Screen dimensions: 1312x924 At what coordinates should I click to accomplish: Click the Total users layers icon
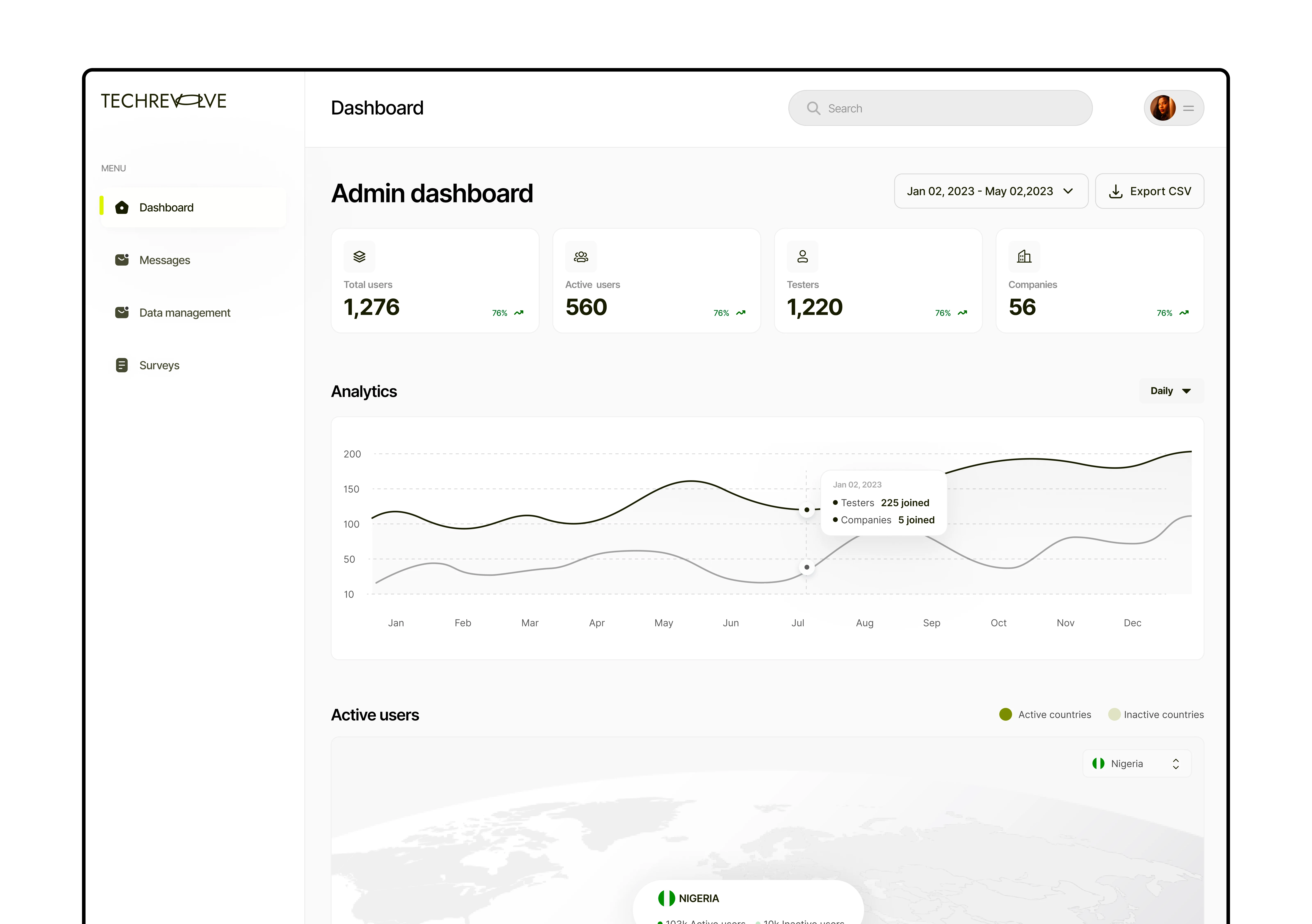coord(359,257)
